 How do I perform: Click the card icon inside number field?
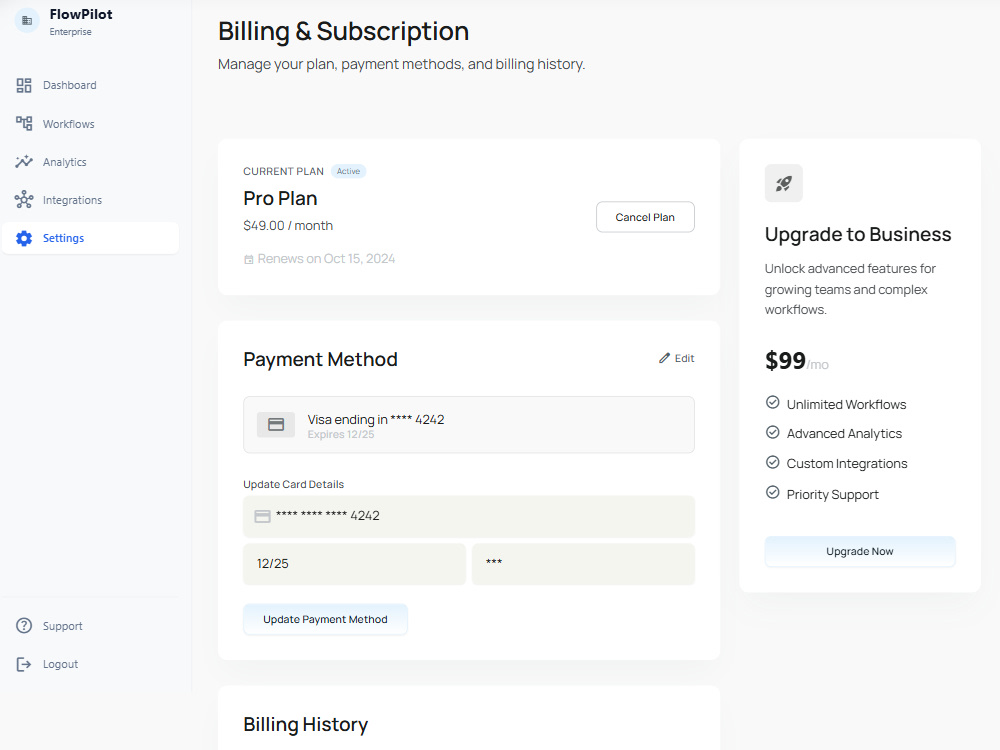point(262,517)
